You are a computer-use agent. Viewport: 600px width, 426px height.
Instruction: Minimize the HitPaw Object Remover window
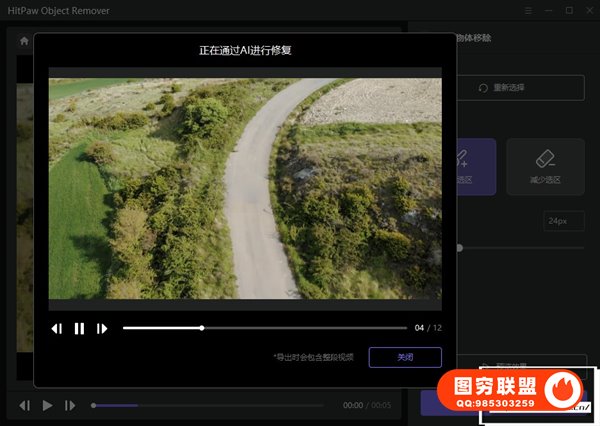(x=549, y=10)
